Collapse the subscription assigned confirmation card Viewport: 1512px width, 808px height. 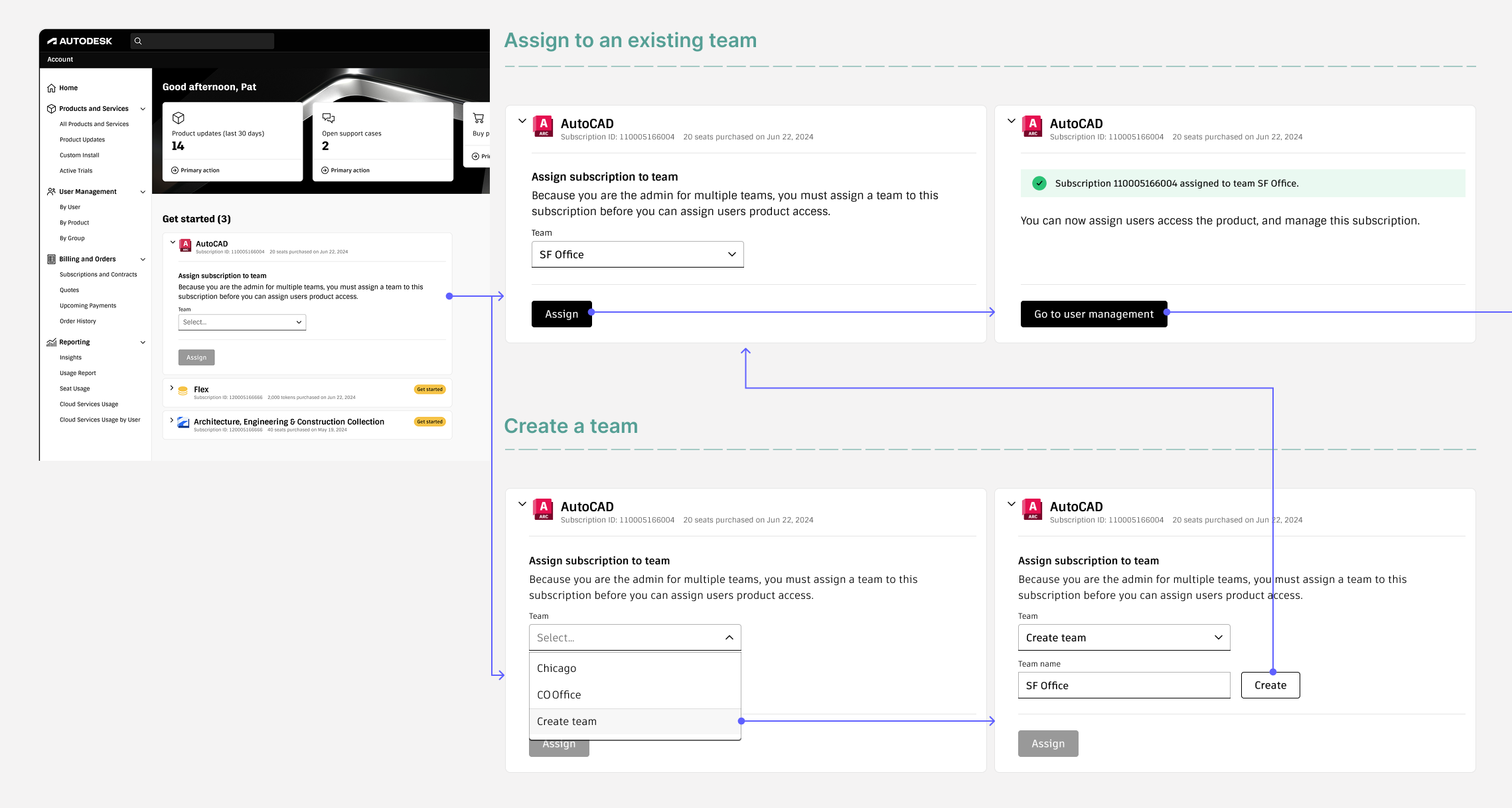(1012, 121)
